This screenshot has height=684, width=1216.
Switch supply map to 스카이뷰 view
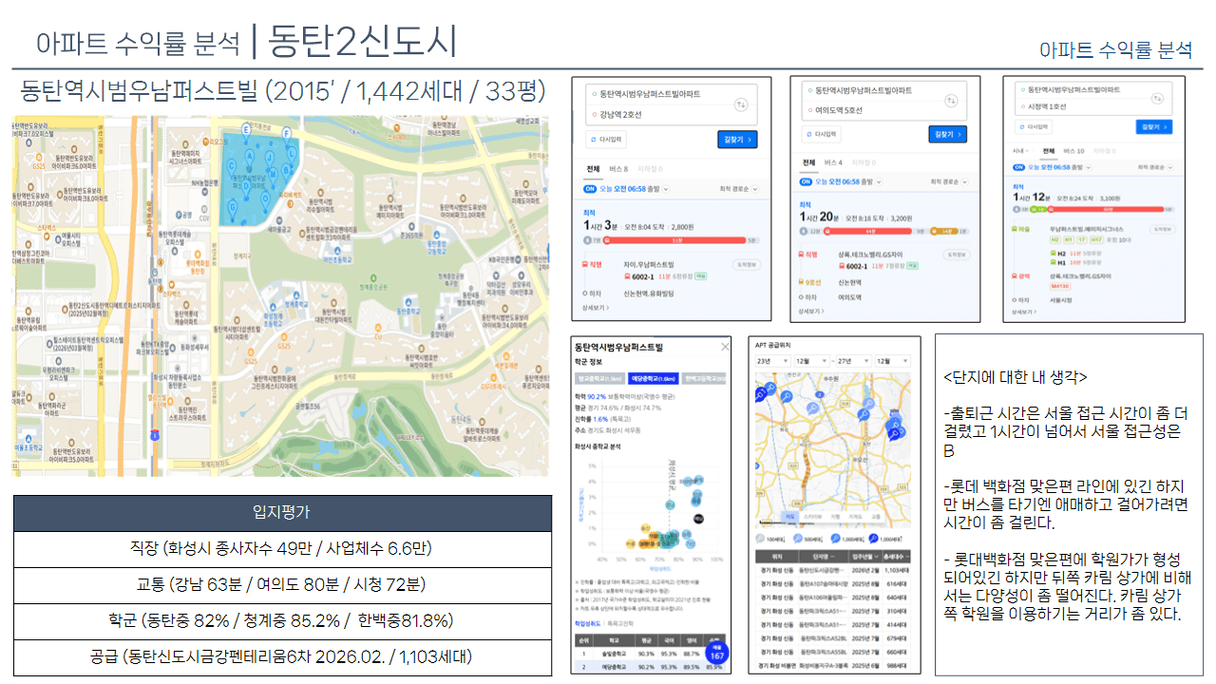point(813,516)
